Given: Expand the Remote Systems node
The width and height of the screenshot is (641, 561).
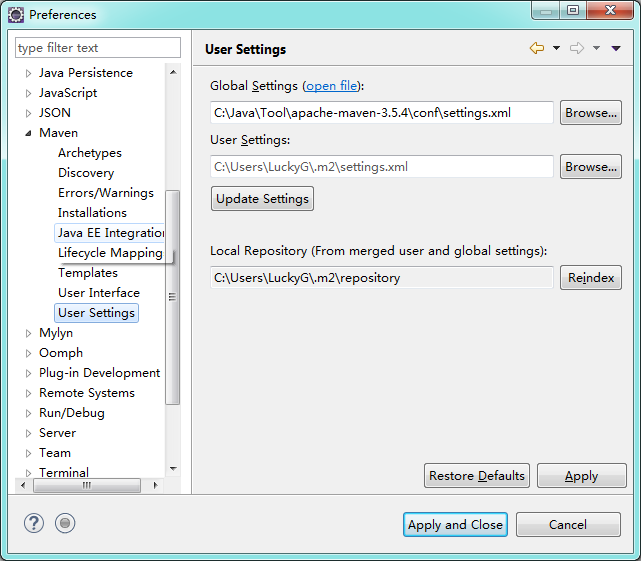Looking at the screenshot, I should click(28, 393).
